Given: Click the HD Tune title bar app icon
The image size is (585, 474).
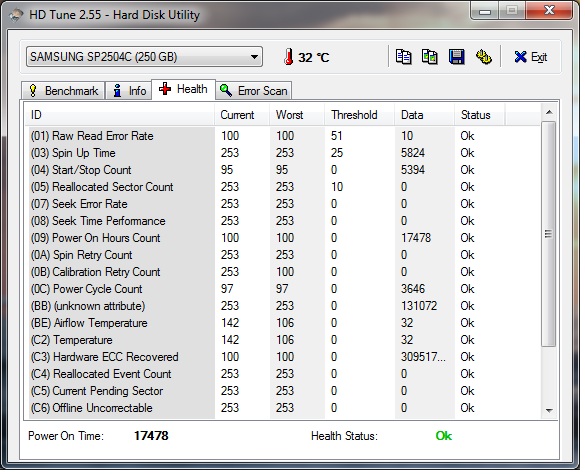Looking at the screenshot, I should coord(16,15).
